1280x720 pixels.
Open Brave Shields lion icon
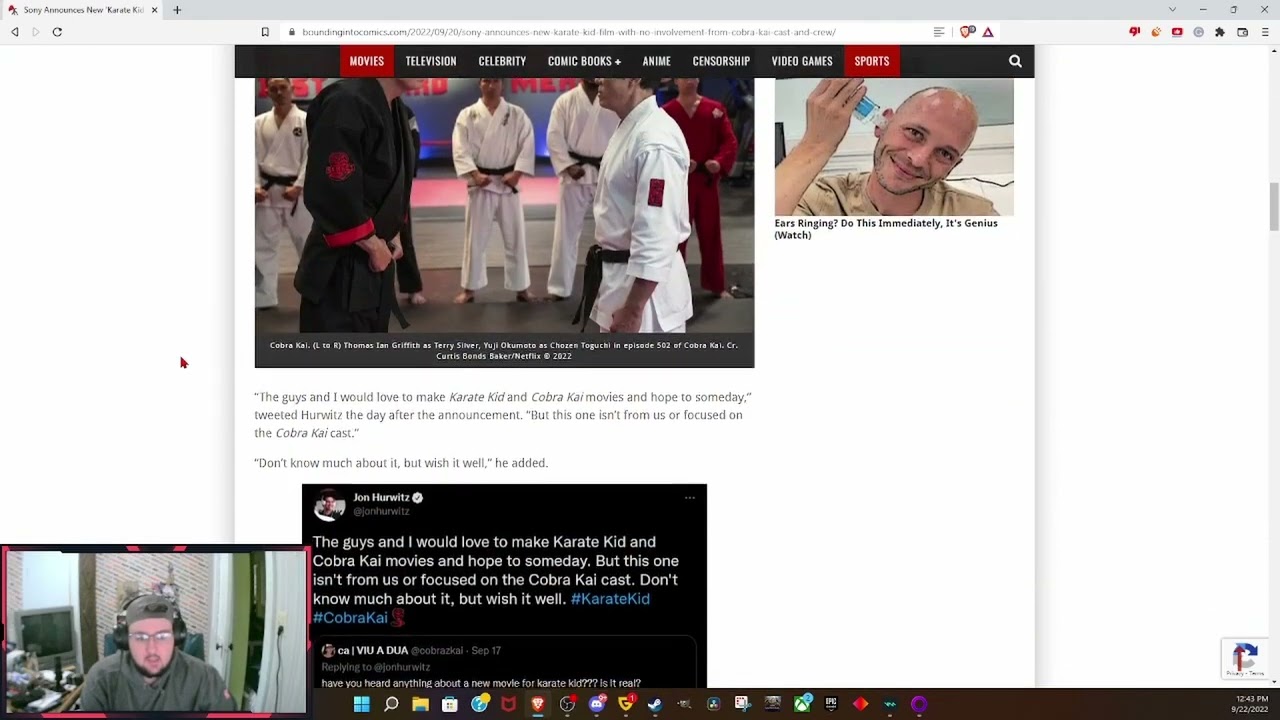[966, 32]
